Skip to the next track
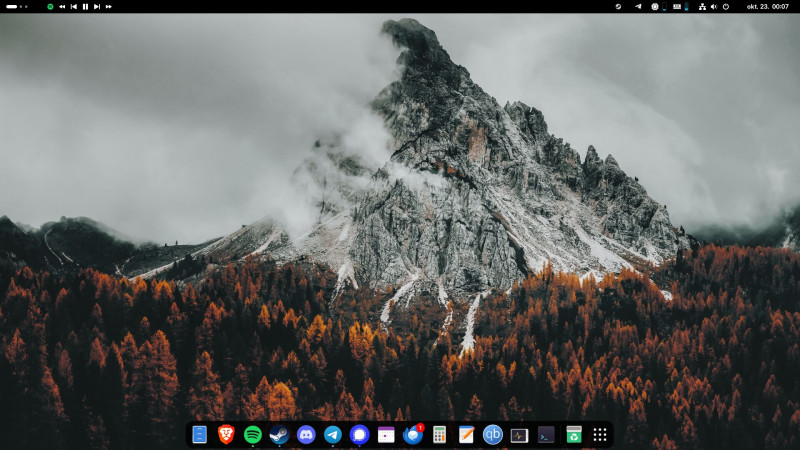Screen dimensions: 800x450 [97, 7]
